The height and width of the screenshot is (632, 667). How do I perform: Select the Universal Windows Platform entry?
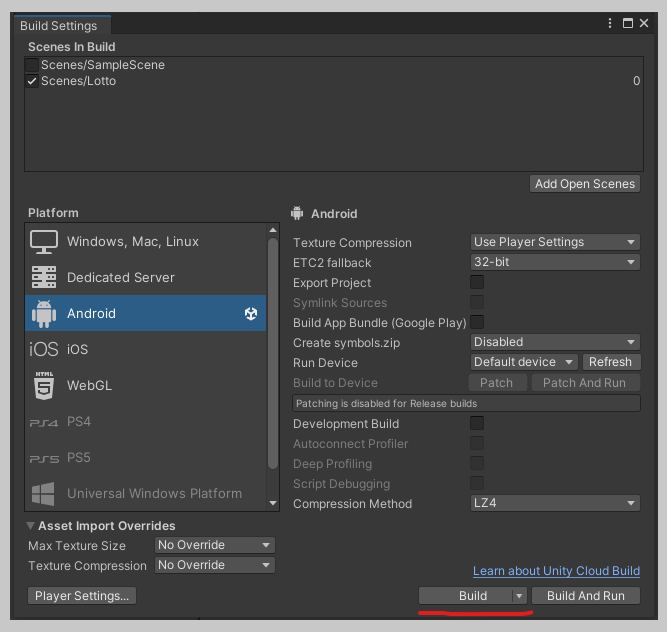[145, 493]
